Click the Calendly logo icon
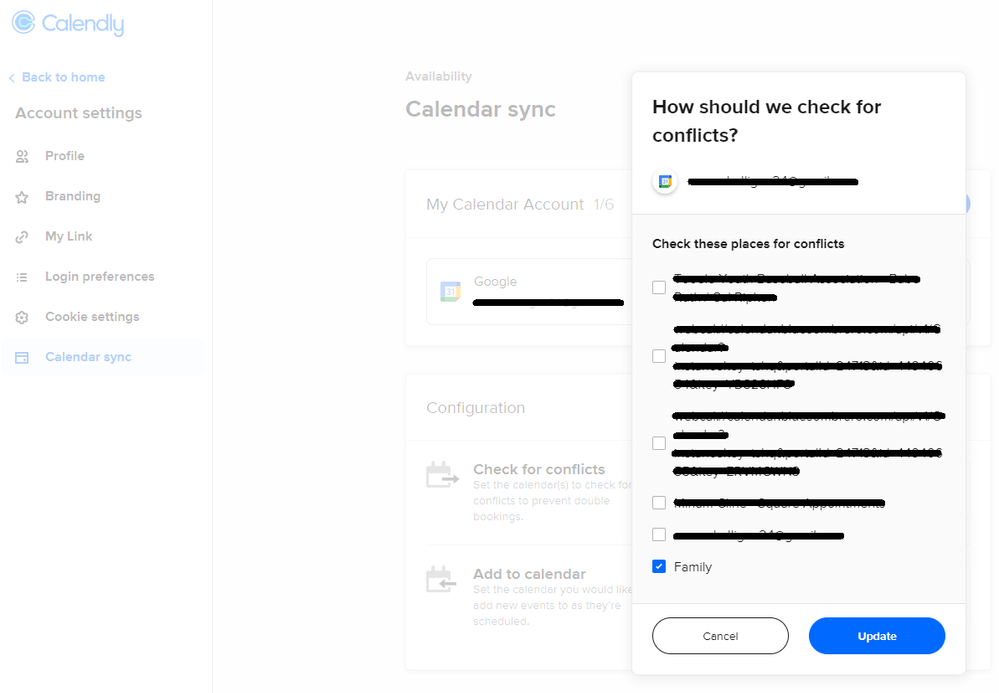Viewport: 999px width, 693px height. tap(23, 23)
